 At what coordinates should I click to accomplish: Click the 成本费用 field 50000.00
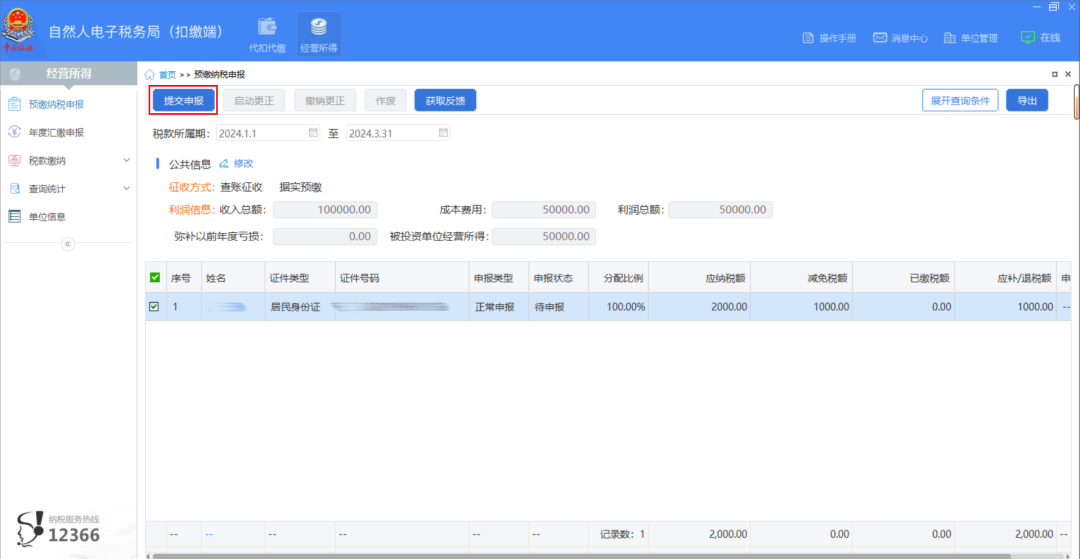point(544,210)
